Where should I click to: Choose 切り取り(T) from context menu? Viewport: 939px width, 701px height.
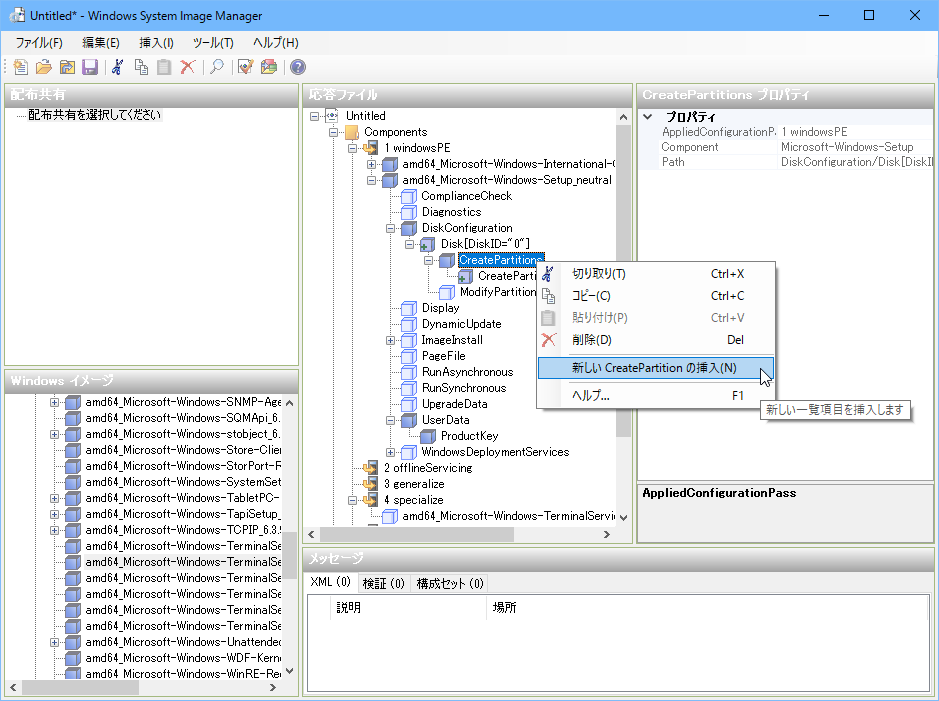click(656, 274)
